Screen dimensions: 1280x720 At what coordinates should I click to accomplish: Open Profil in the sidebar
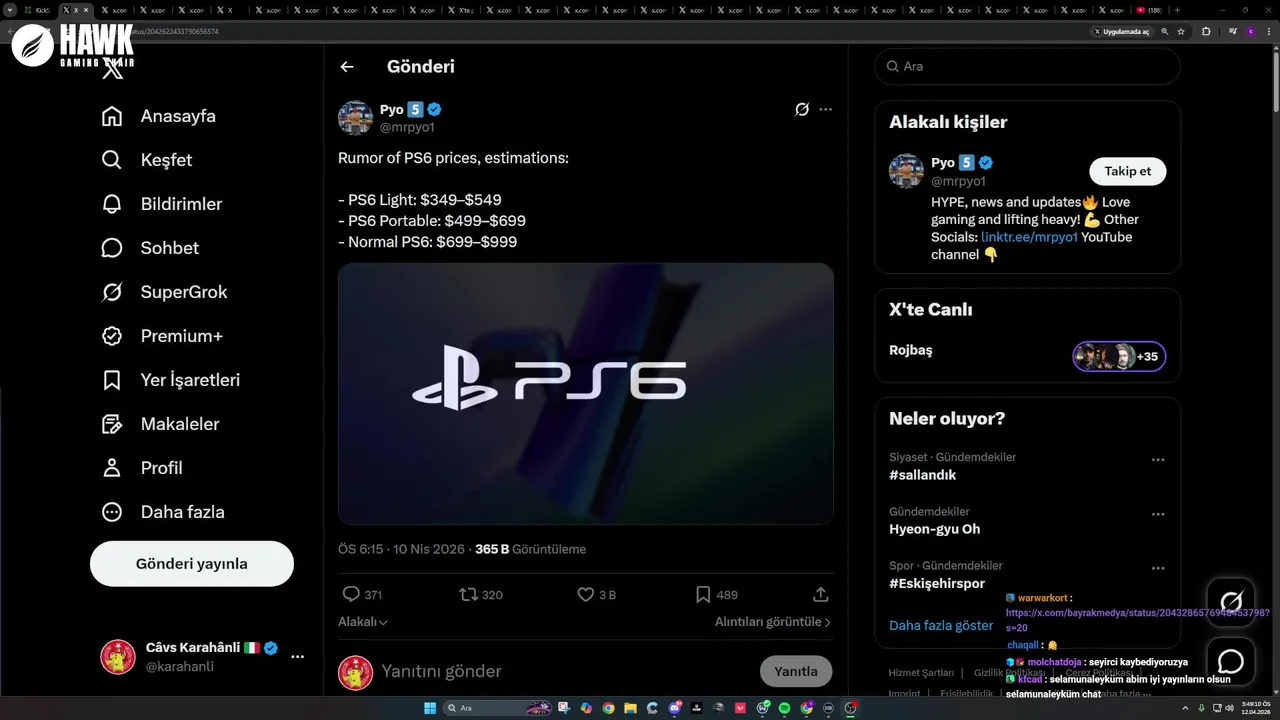142,468
